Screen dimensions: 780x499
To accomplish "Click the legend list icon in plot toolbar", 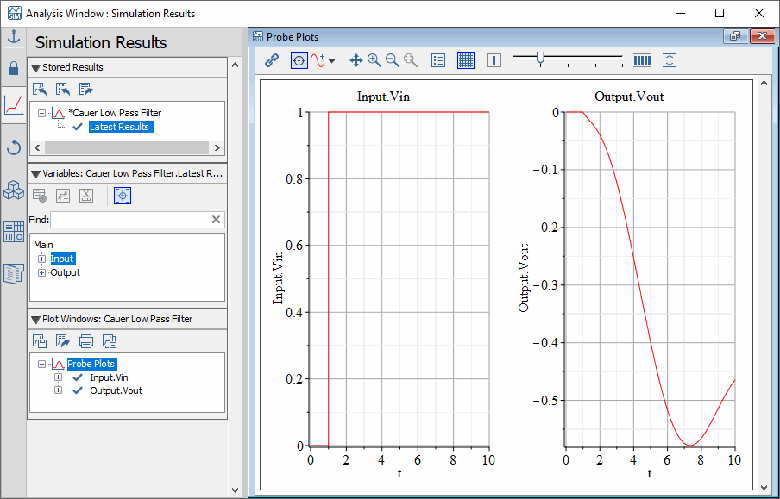I will coord(438,60).
